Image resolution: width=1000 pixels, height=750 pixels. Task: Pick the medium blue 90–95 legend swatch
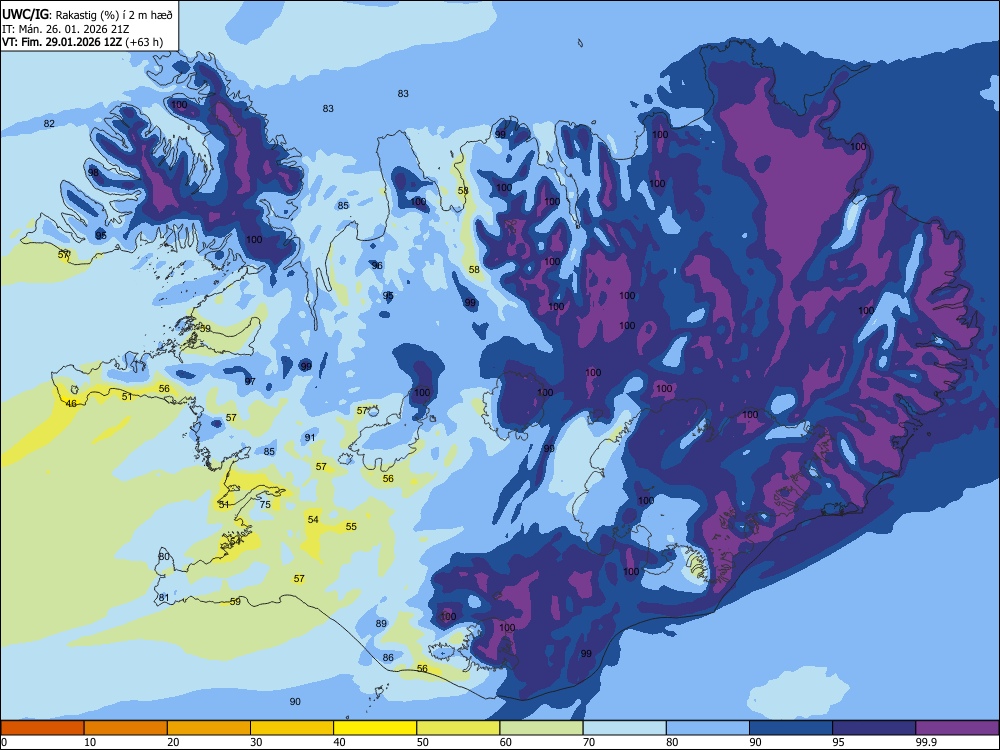pos(791,728)
